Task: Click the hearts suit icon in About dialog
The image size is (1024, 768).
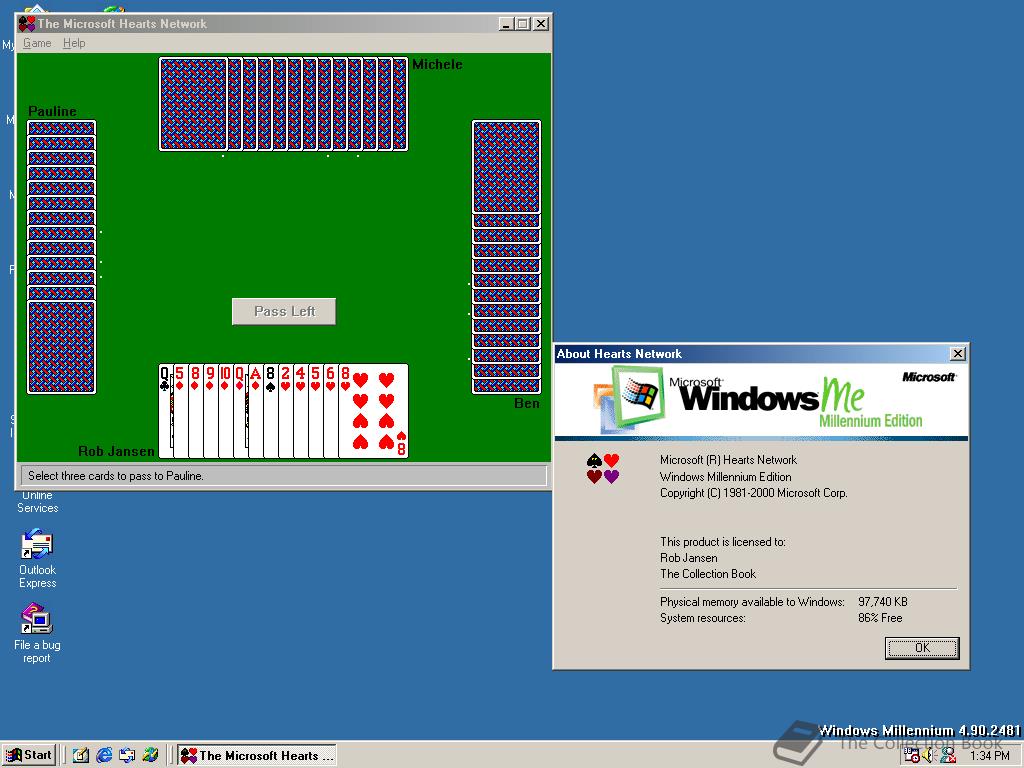Action: point(603,468)
